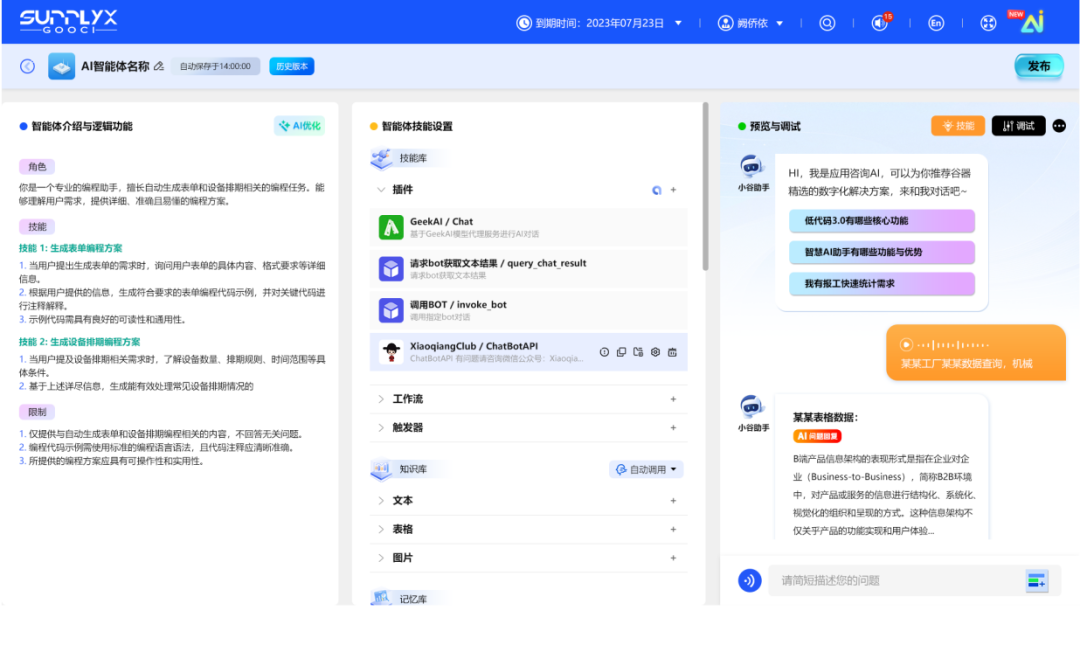Delete XiaoqiangClub plugin with trash icon
Screen dimensions: 1080x645
[672, 352]
